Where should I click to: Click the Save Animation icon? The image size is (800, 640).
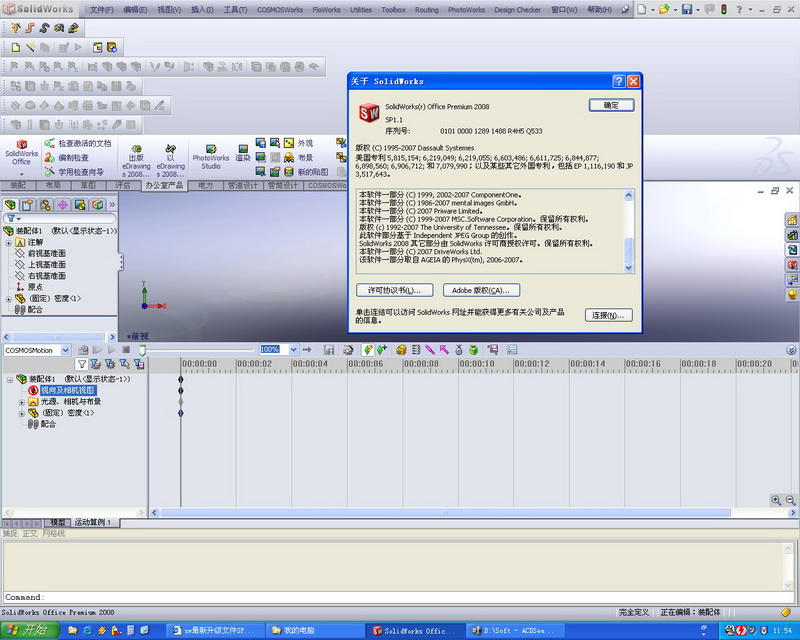coord(329,350)
